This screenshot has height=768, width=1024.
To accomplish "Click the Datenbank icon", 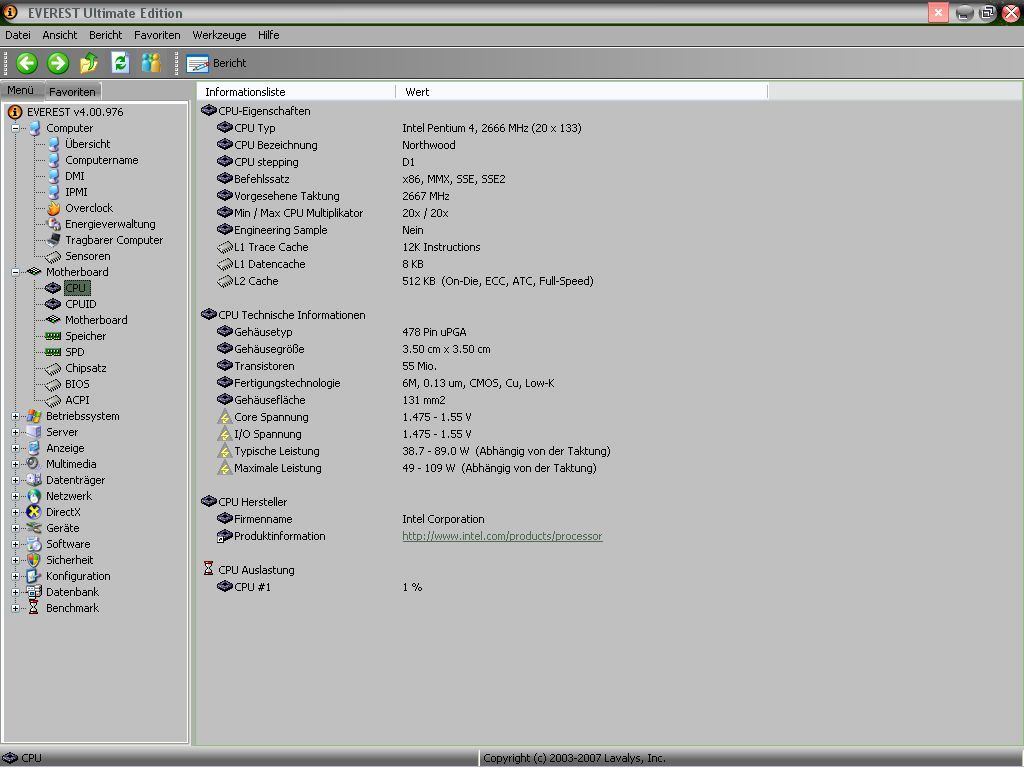I will click(33, 592).
